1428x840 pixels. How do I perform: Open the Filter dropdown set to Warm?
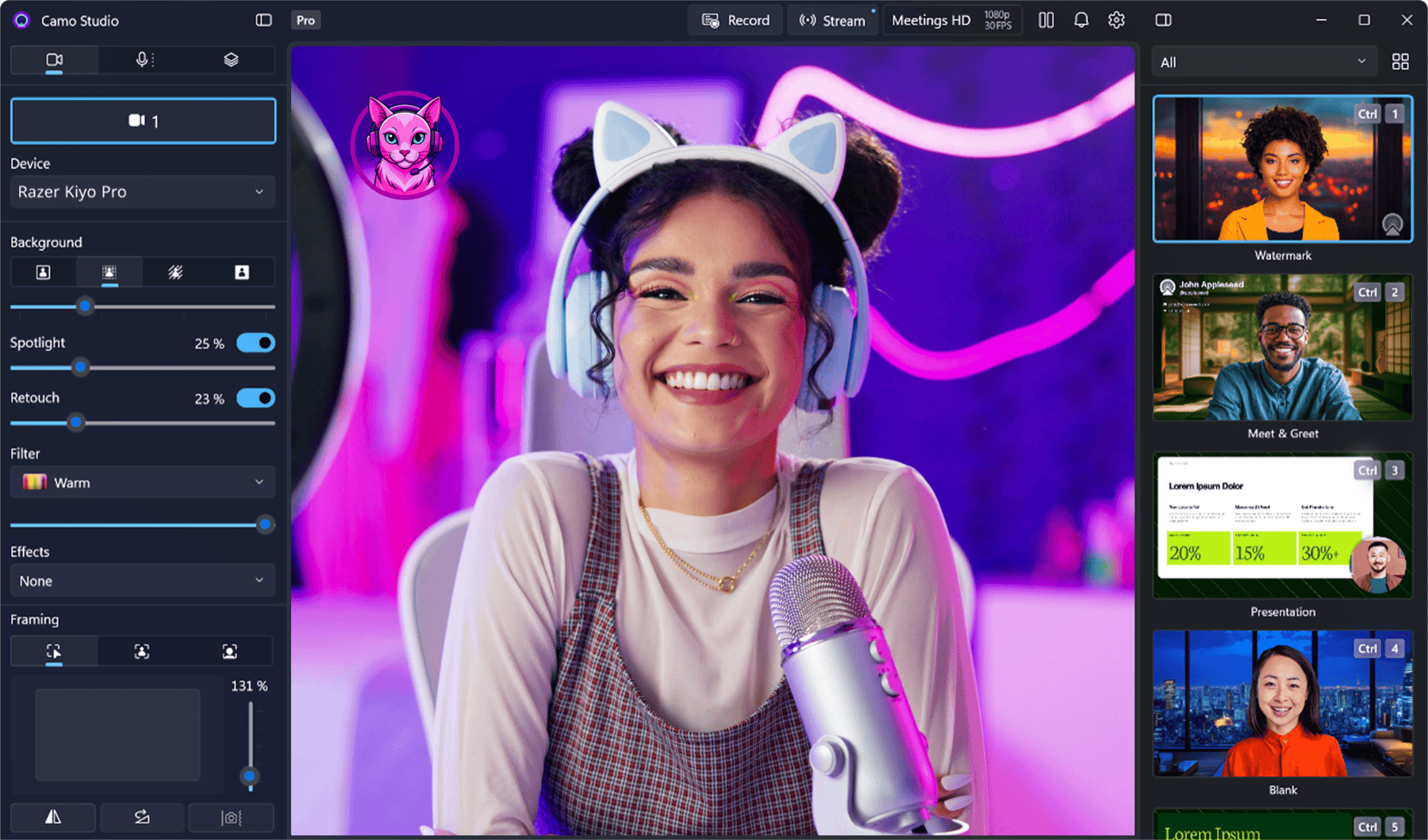pos(143,482)
